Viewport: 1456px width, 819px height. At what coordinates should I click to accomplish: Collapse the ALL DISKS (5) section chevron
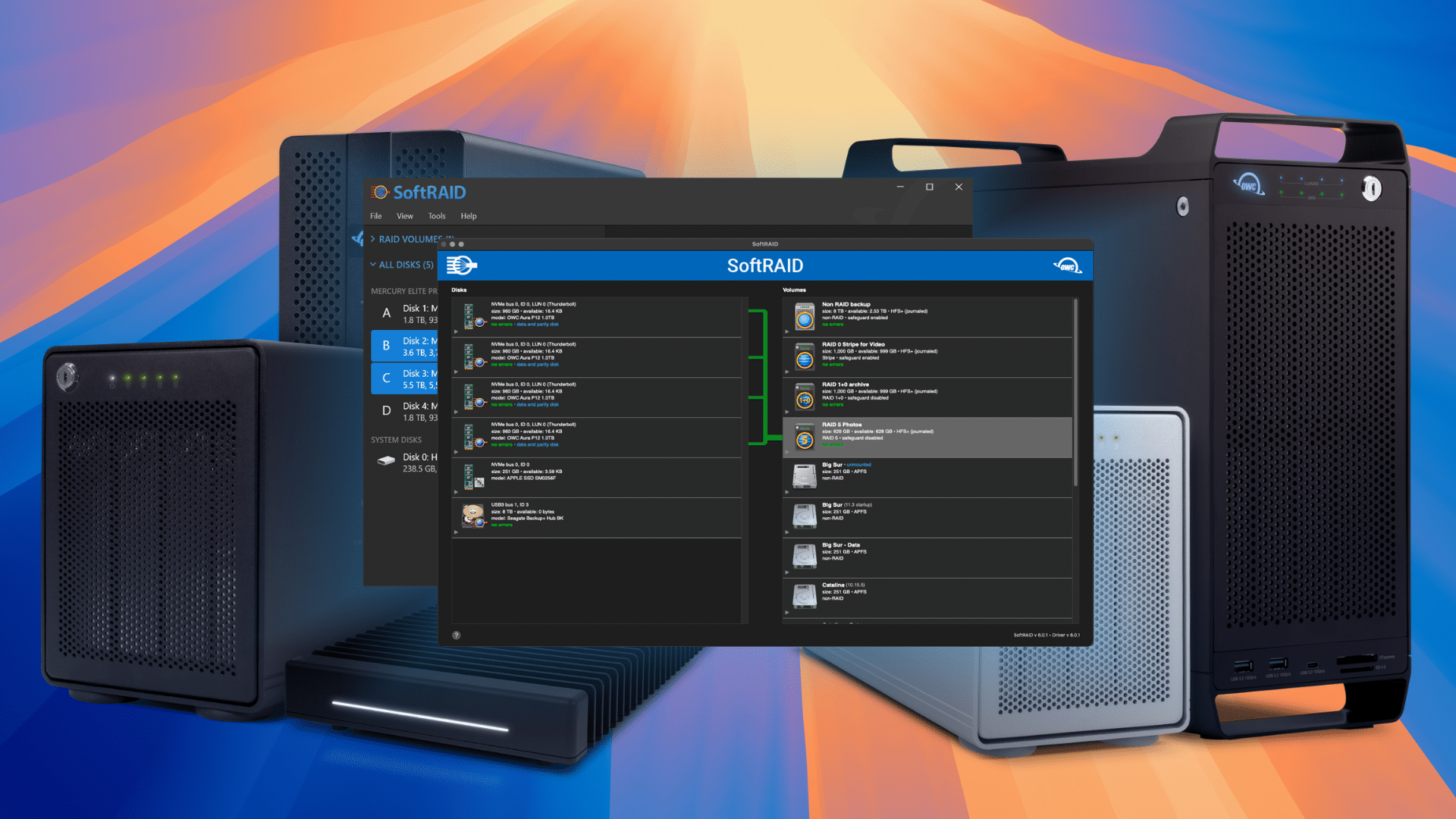373,265
